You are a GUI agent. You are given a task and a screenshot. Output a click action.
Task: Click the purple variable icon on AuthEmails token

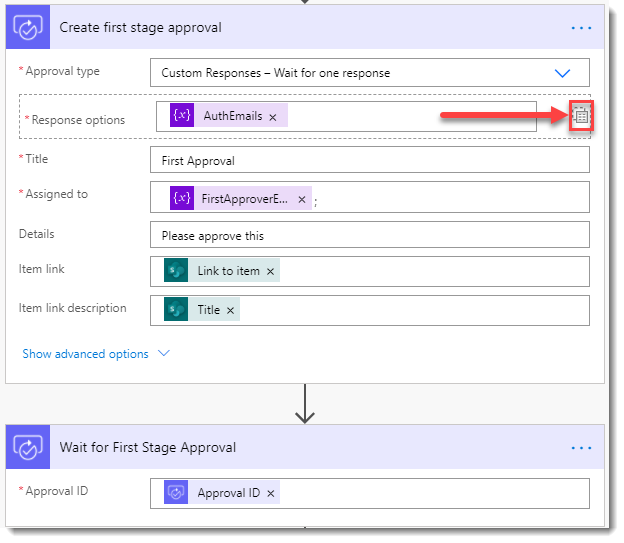(182, 116)
